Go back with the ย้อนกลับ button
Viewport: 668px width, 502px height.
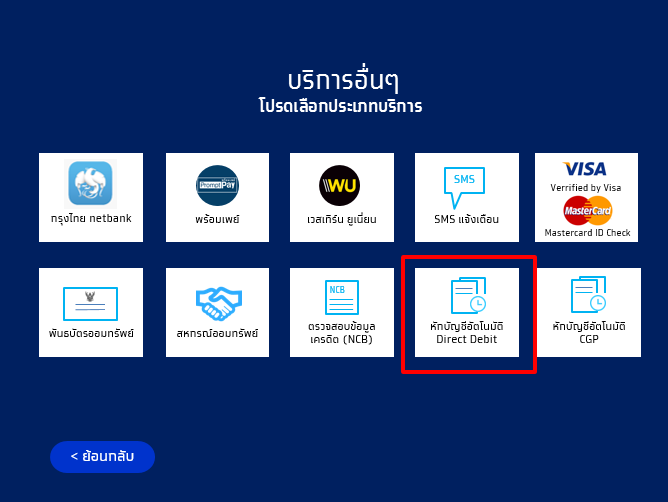pyautogui.click(x=102, y=456)
